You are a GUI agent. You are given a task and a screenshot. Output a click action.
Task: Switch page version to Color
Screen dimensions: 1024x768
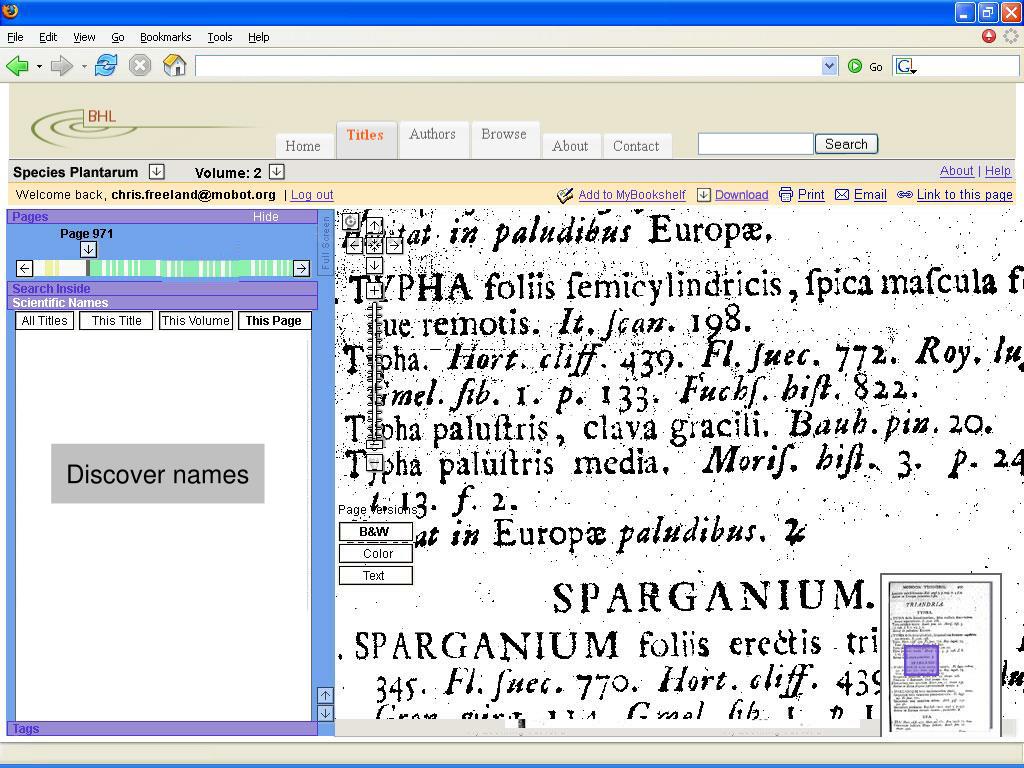click(x=376, y=554)
